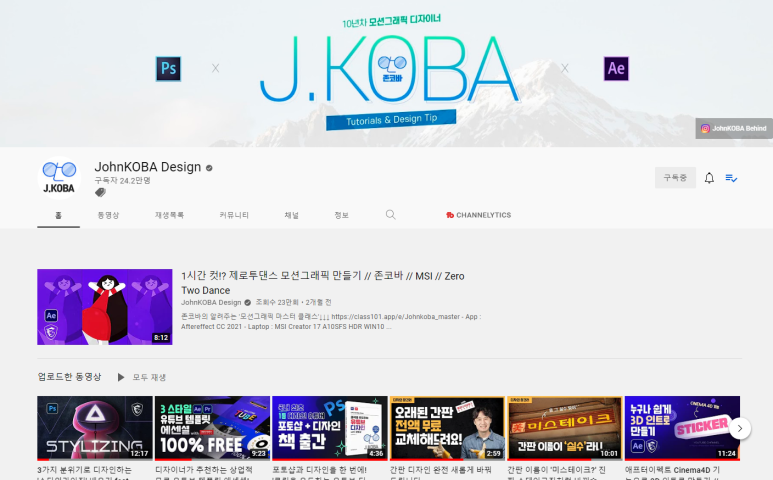Open the 오래된 간판 전액 무료 thumbnail
Viewport: 773px width, 480px height.
[447, 428]
